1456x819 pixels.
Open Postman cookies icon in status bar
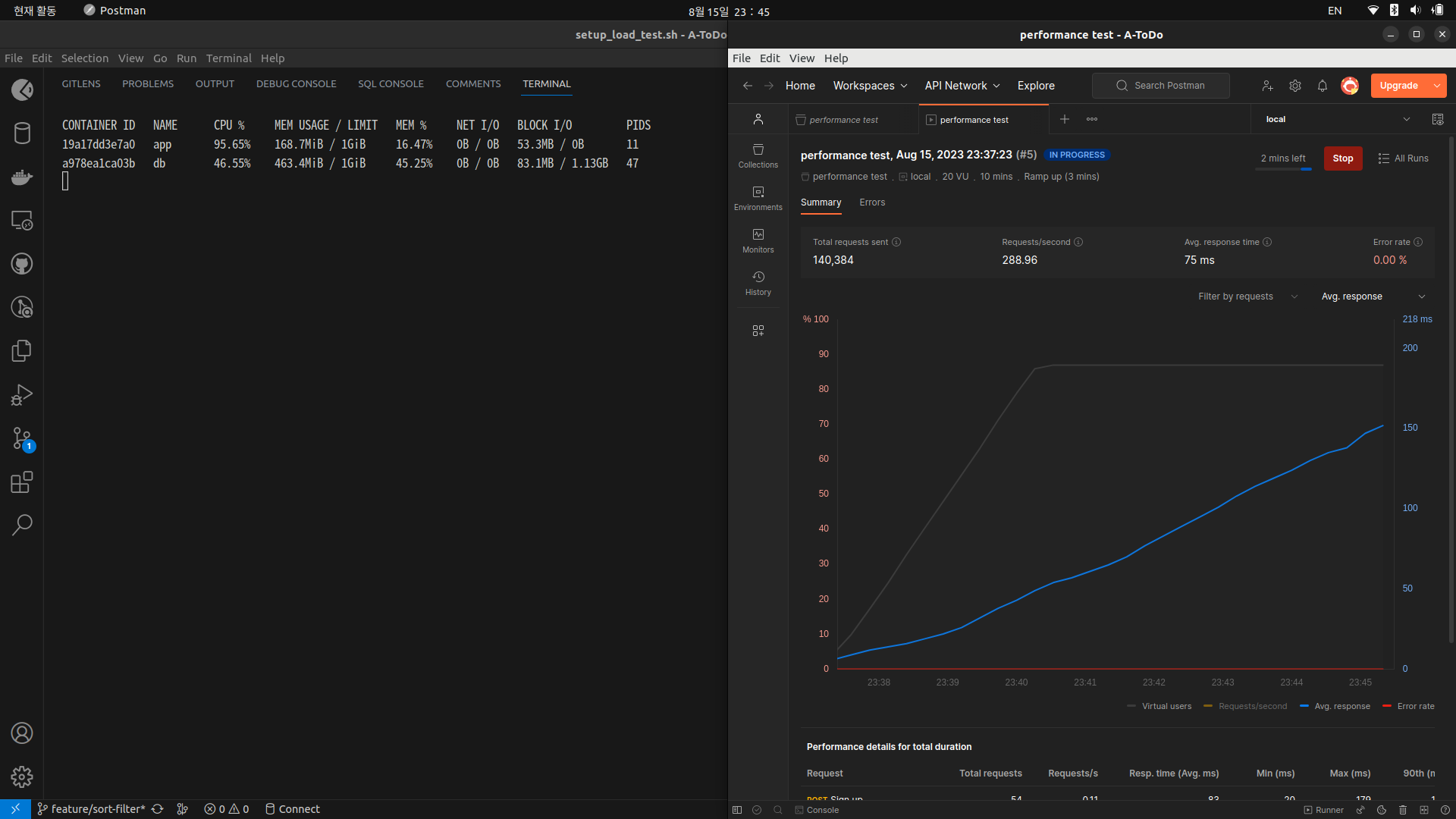point(1382,810)
